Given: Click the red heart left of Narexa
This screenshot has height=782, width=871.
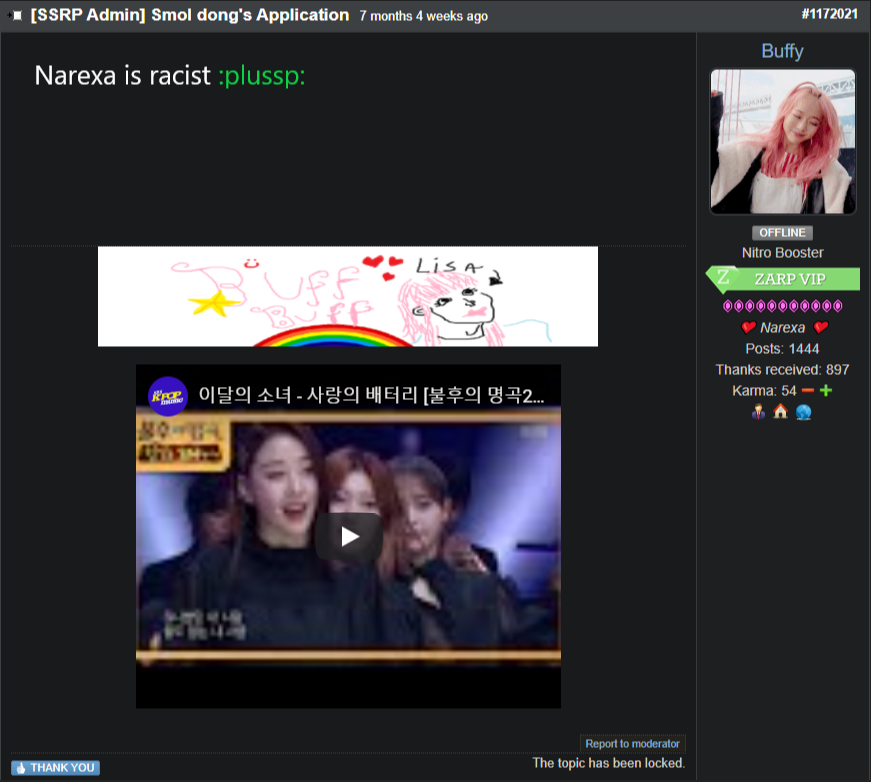Looking at the screenshot, I should click(x=748, y=328).
